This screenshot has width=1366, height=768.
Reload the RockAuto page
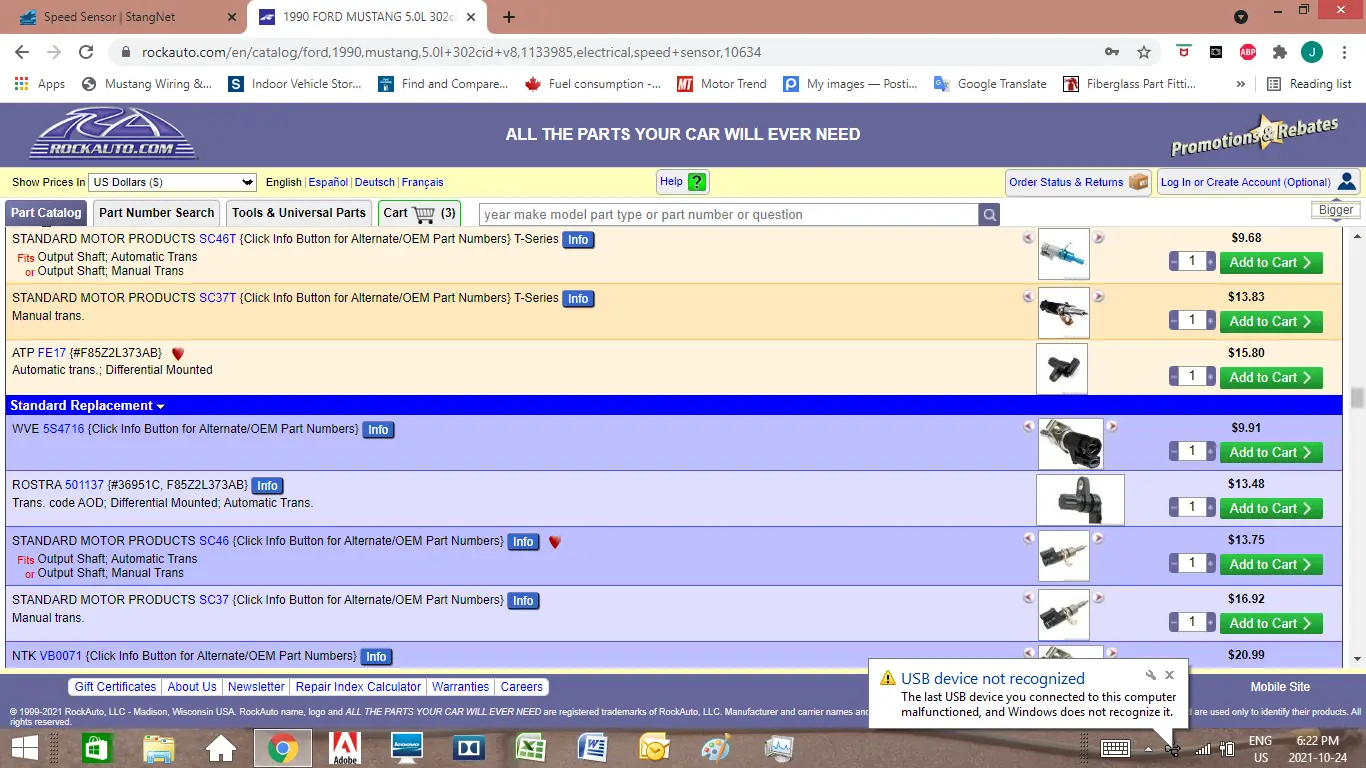pyautogui.click(x=86, y=52)
